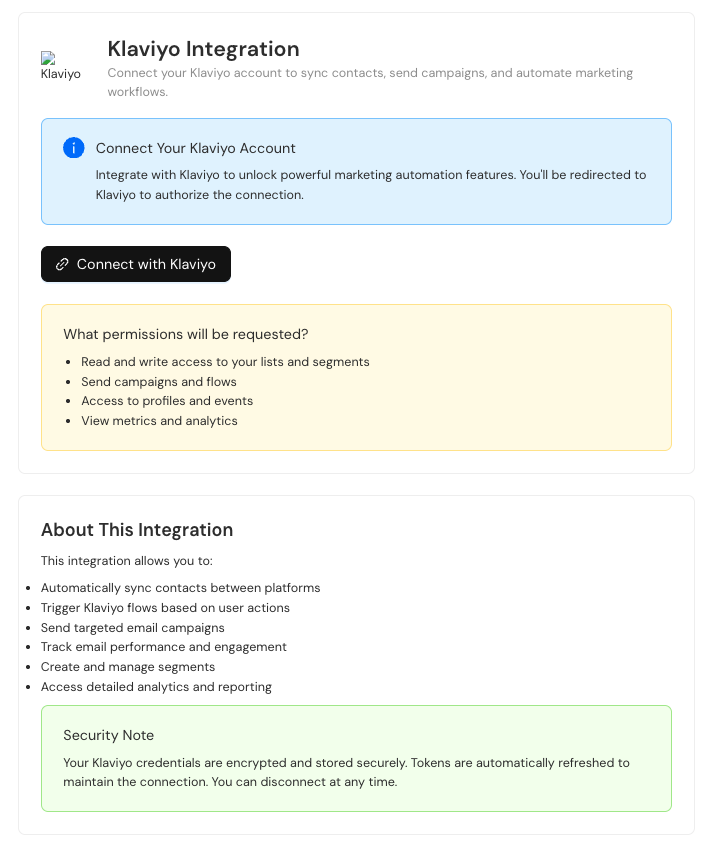Select the Klaviyo brand icon near the title

tap(60, 62)
